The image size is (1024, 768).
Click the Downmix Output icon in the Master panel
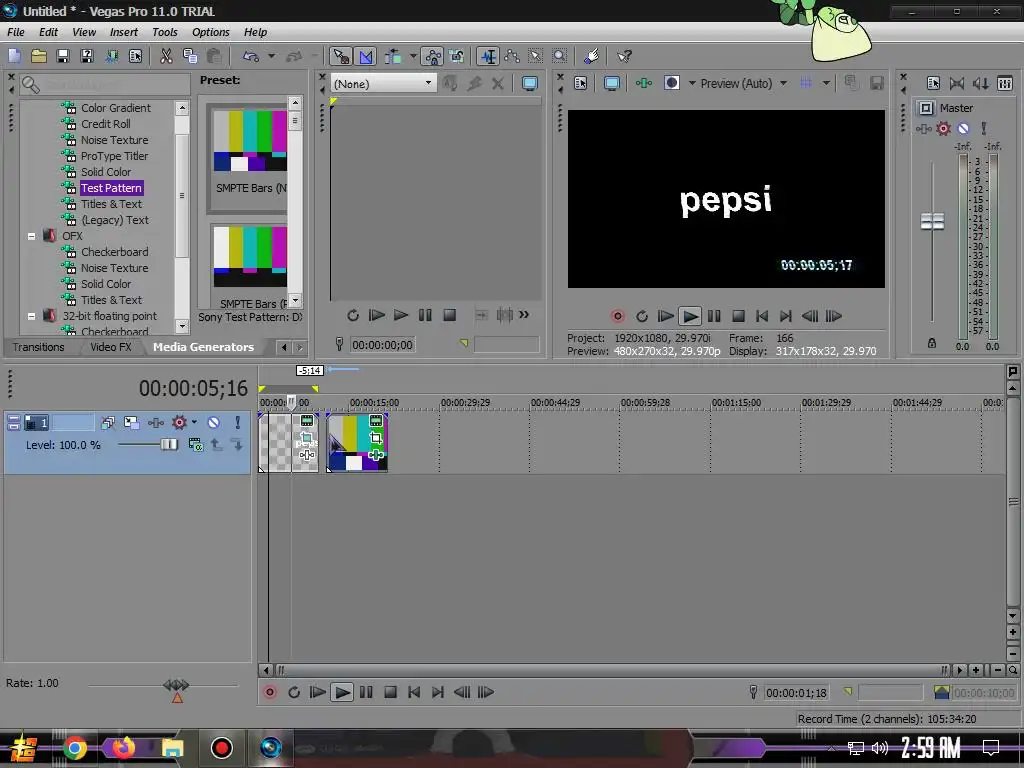pos(957,83)
